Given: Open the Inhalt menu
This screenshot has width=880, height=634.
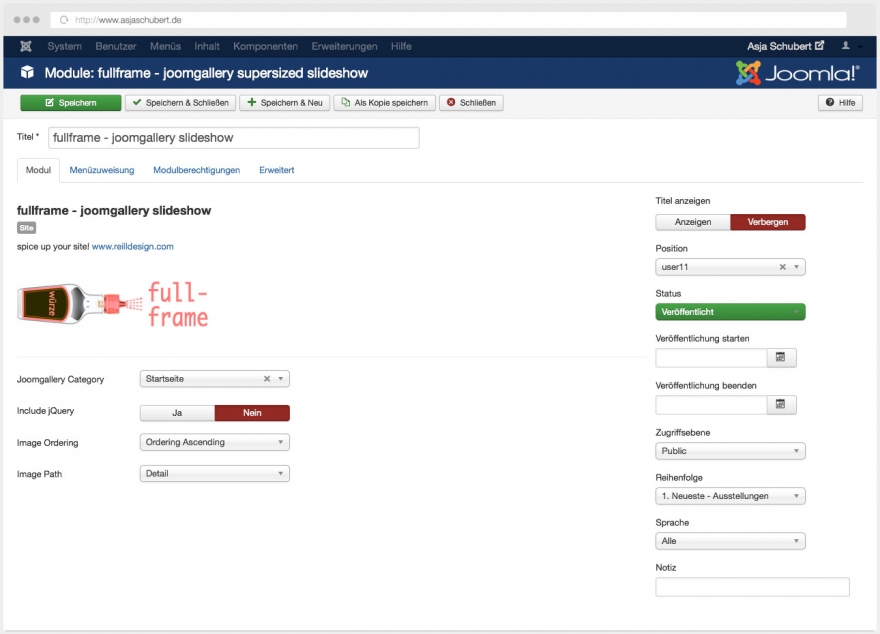Looking at the screenshot, I should click(x=207, y=46).
